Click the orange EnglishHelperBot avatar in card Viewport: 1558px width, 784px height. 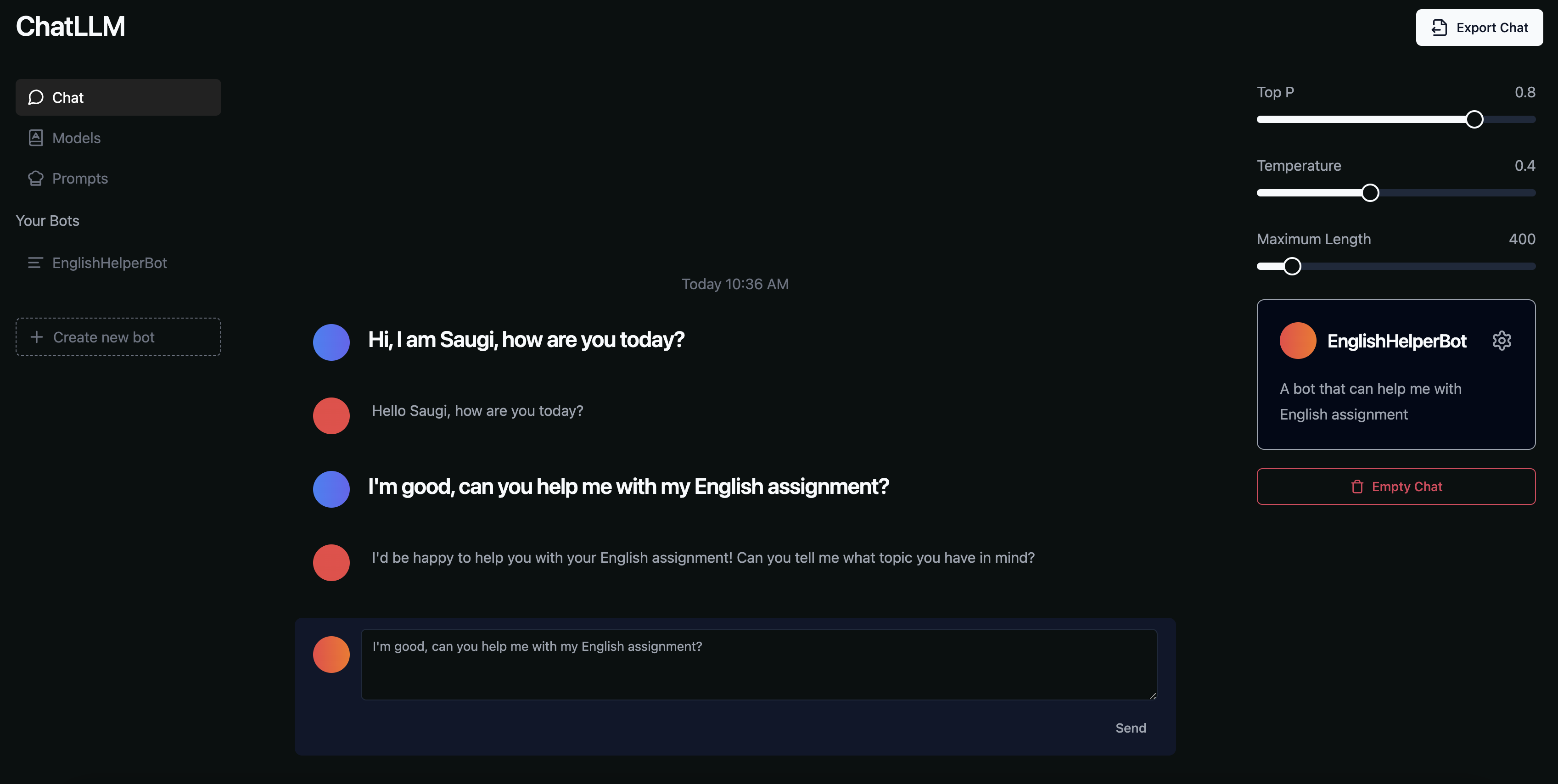pos(1297,341)
